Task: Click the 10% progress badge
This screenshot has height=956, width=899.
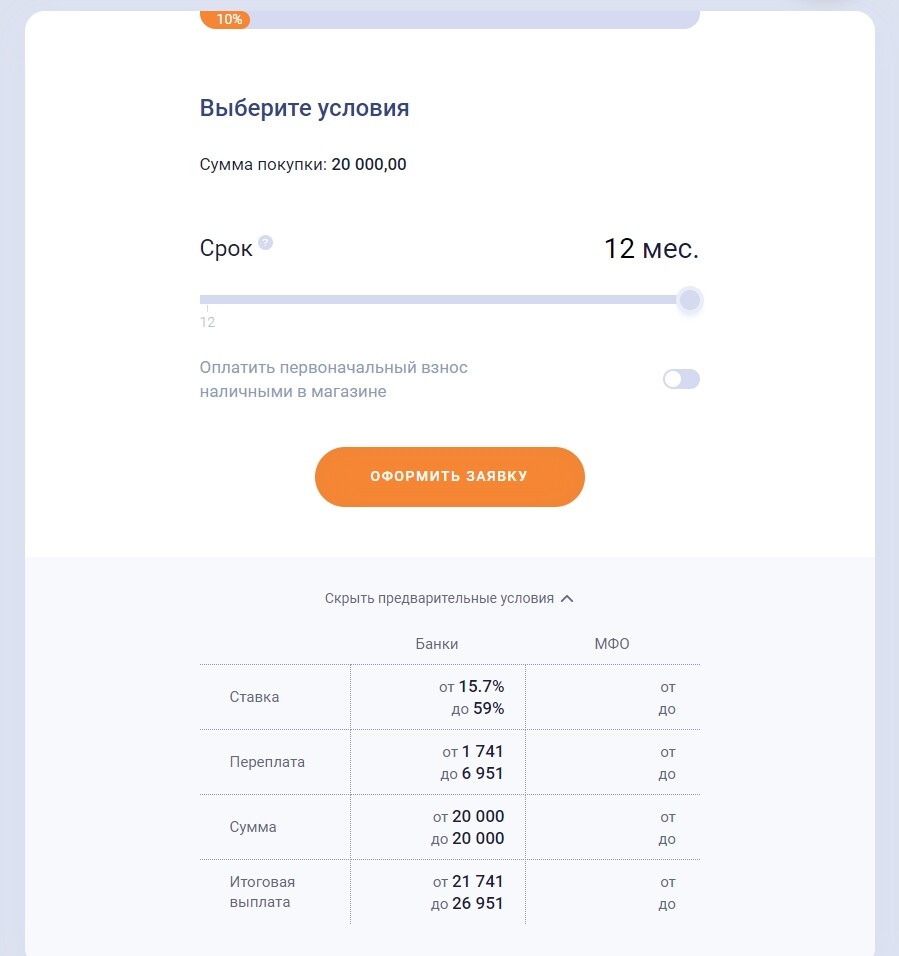Action: coord(226,19)
